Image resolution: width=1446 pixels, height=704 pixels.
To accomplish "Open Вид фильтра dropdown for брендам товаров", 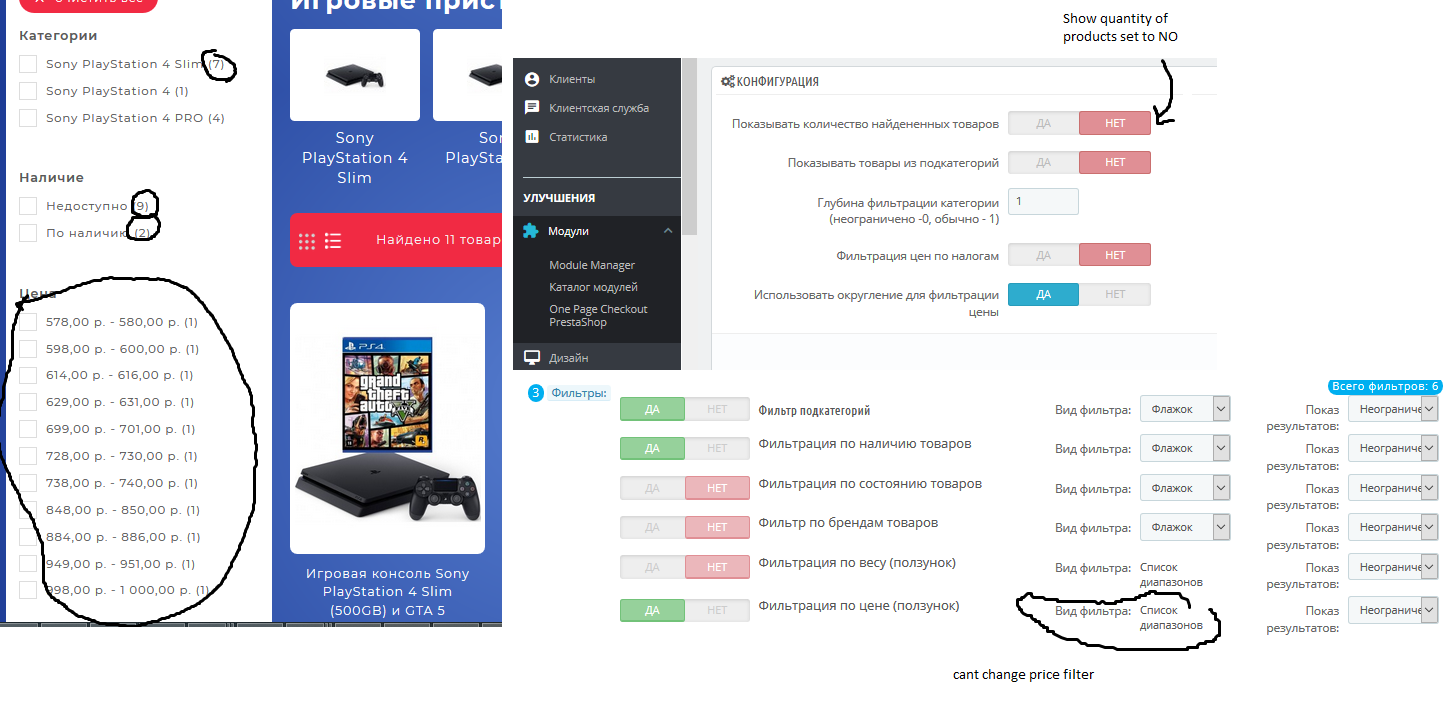I will (1185, 527).
